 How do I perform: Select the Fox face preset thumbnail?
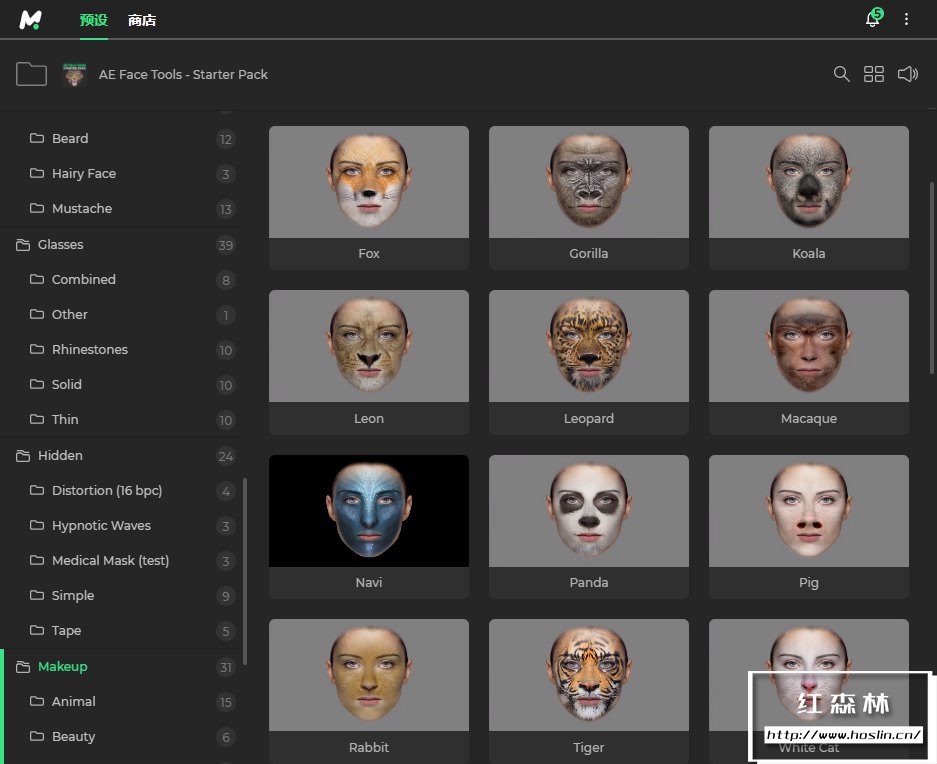point(369,182)
